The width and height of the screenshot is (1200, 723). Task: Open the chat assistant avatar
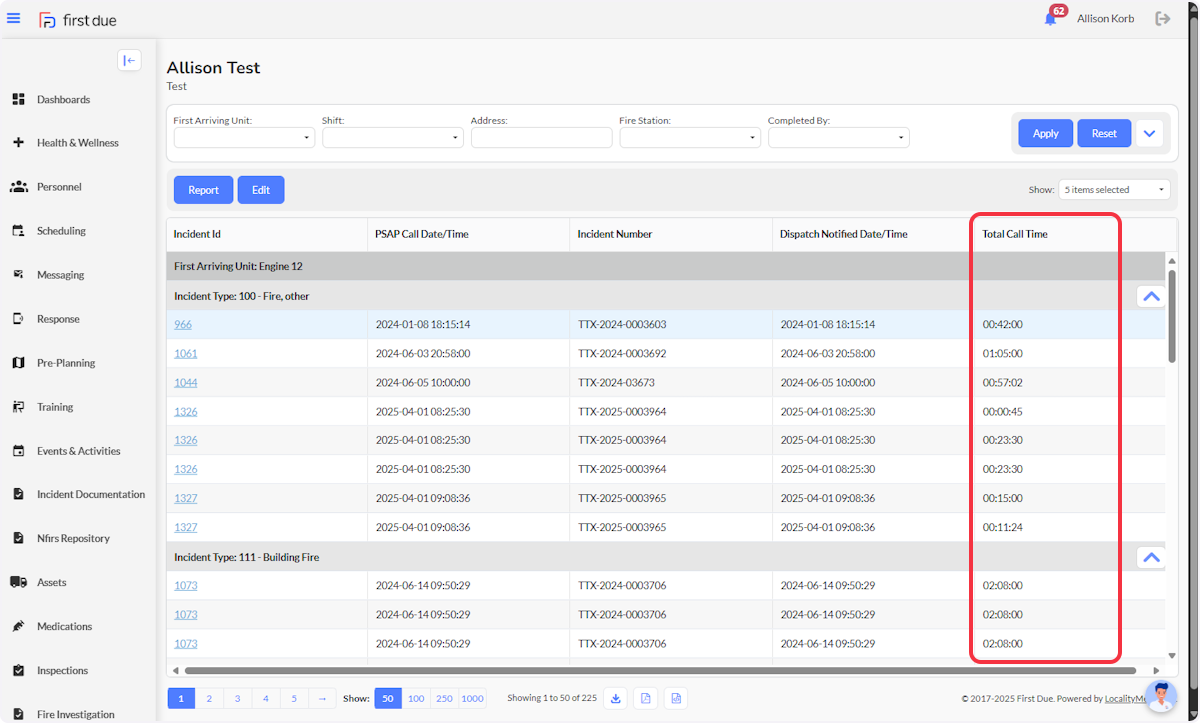point(1161,697)
